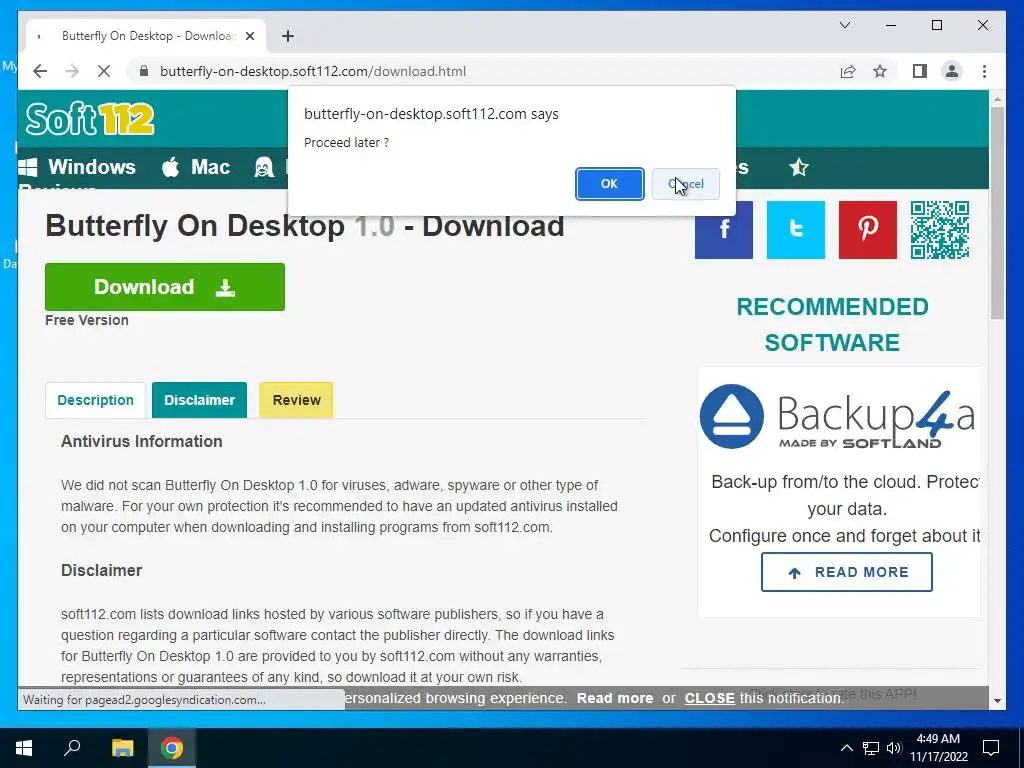Open Chrome profile avatar

tap(952, 71)
